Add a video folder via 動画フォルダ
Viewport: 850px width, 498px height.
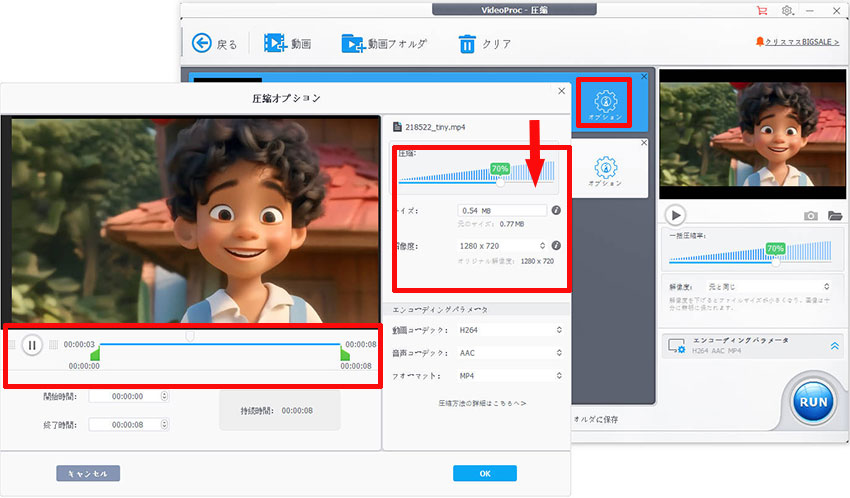[353, 44]
